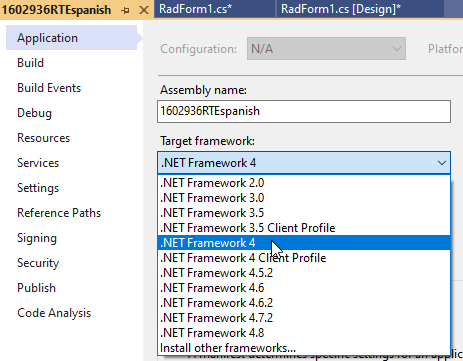Collapse the Target framework dropdown arrow
Viewport: 463px width, 361px height.
(x=442, y=163)
